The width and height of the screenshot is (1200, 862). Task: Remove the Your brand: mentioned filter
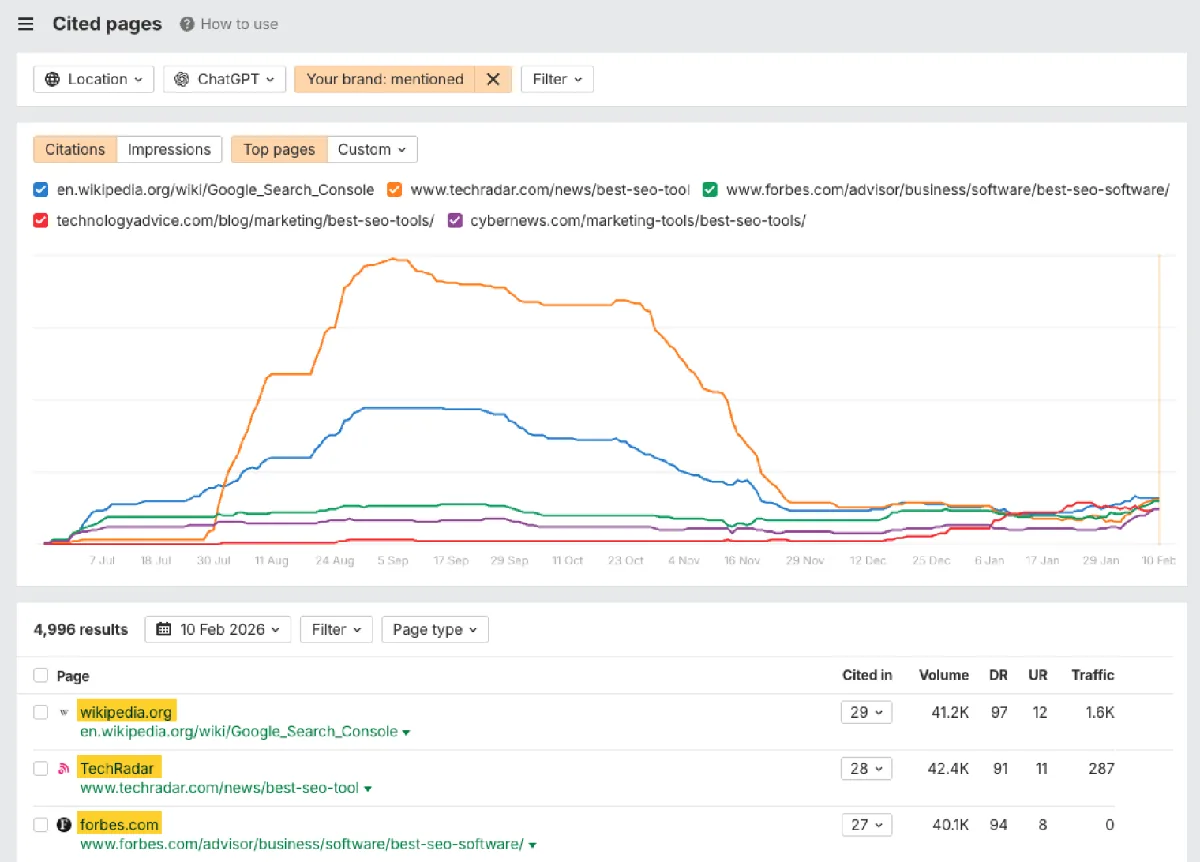[x=493, y=79]
